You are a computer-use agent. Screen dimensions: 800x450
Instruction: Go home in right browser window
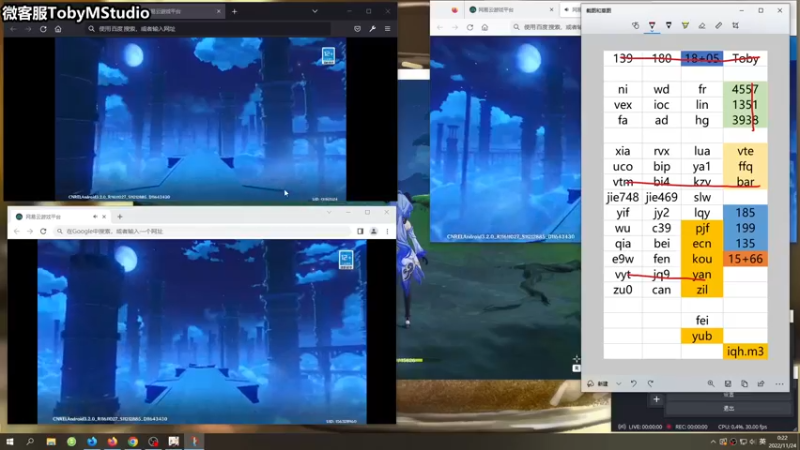click(485, 27)
